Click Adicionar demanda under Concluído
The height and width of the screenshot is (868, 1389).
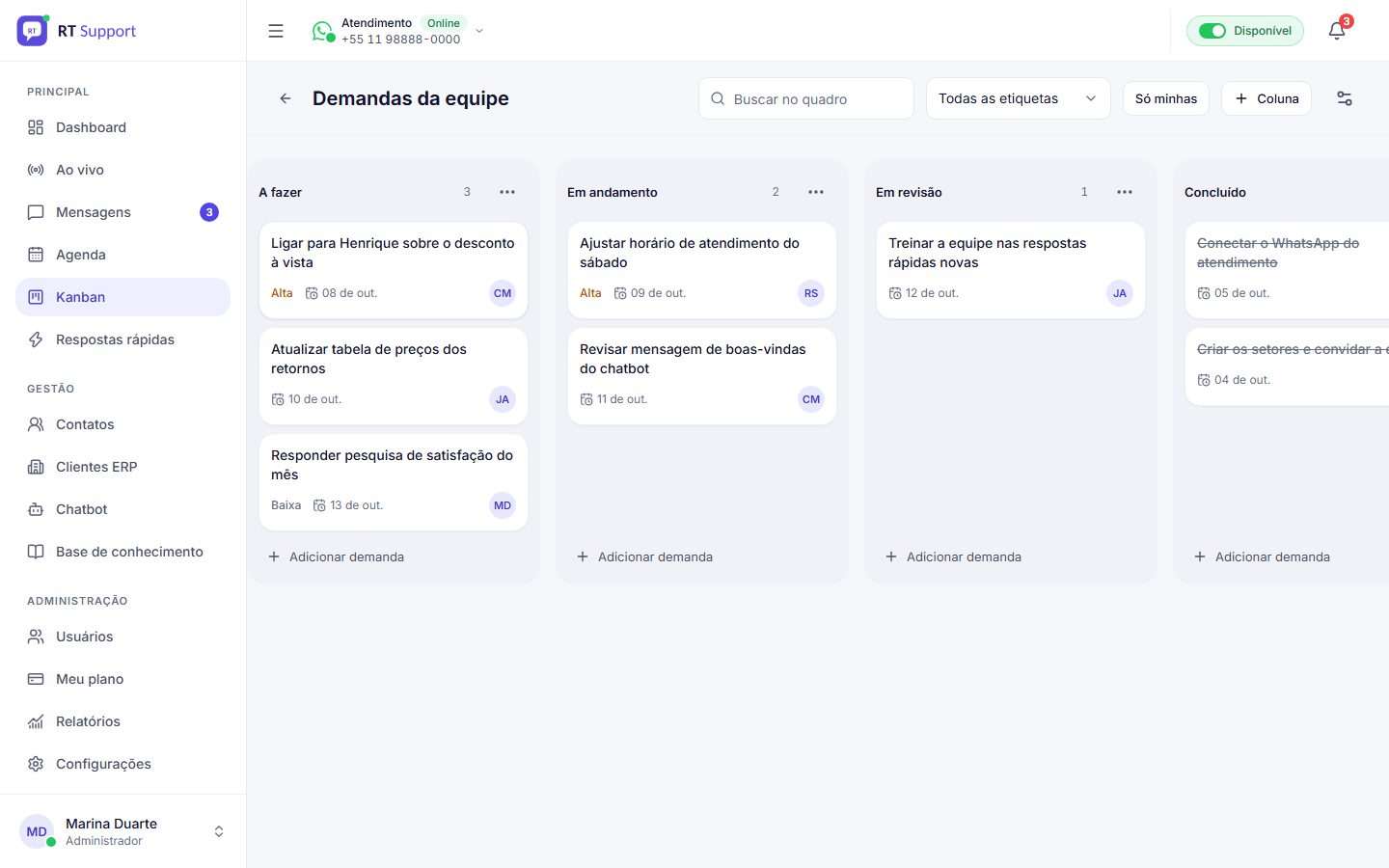pyautogui.click(x=1287, y=556)
